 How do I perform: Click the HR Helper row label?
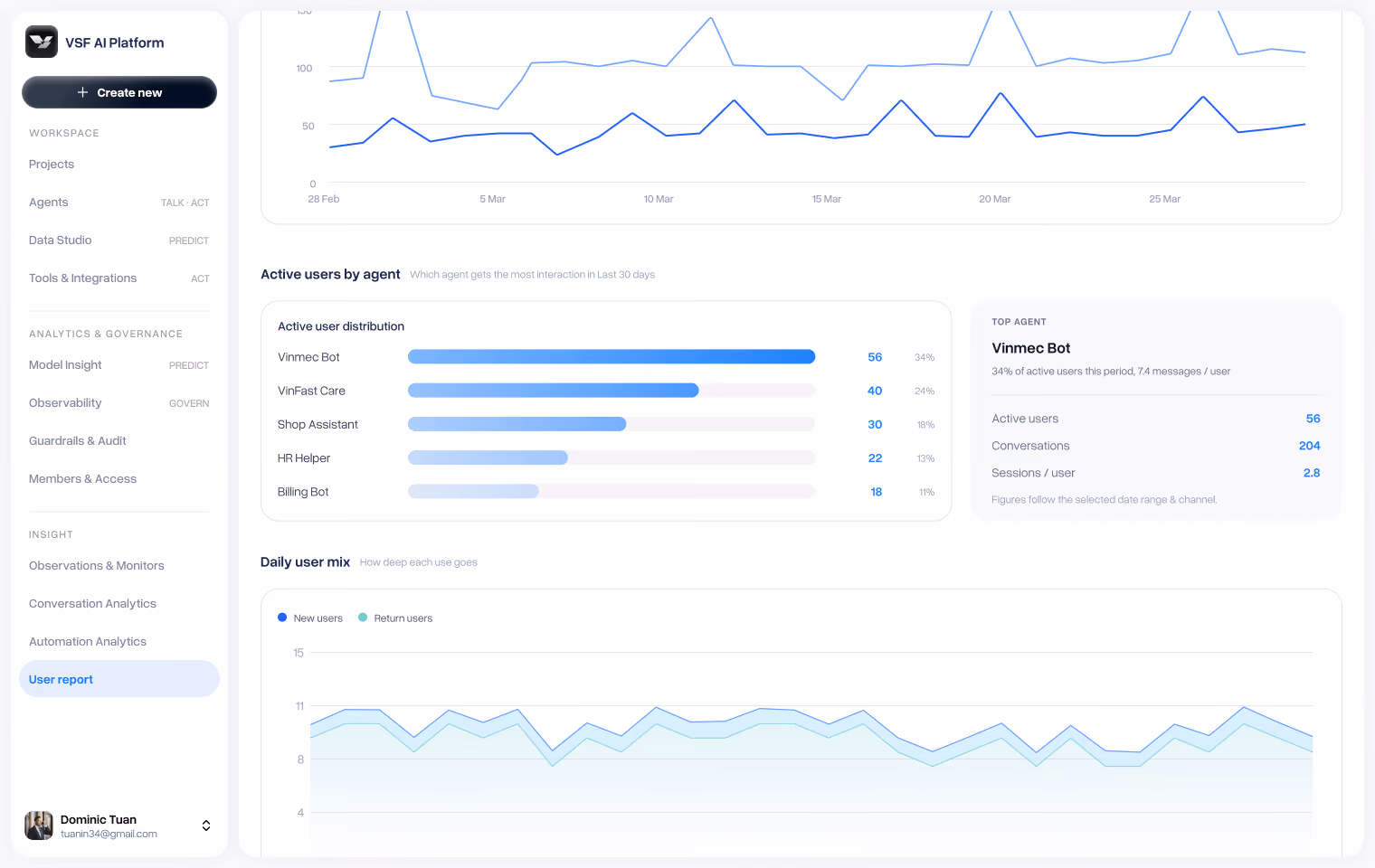tap(304, 458)
